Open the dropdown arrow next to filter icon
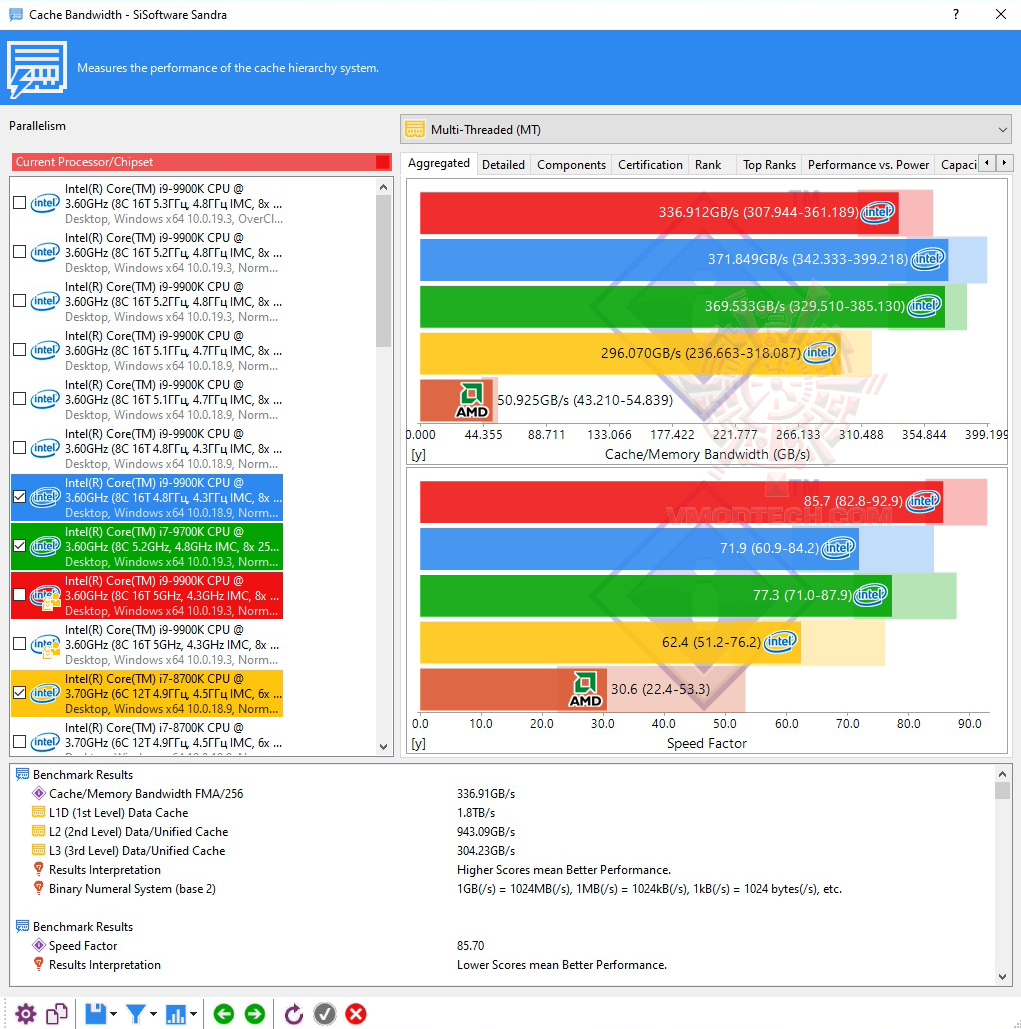The height and width of the screenshot is (1029, 1021). (x=154, y=1015)
